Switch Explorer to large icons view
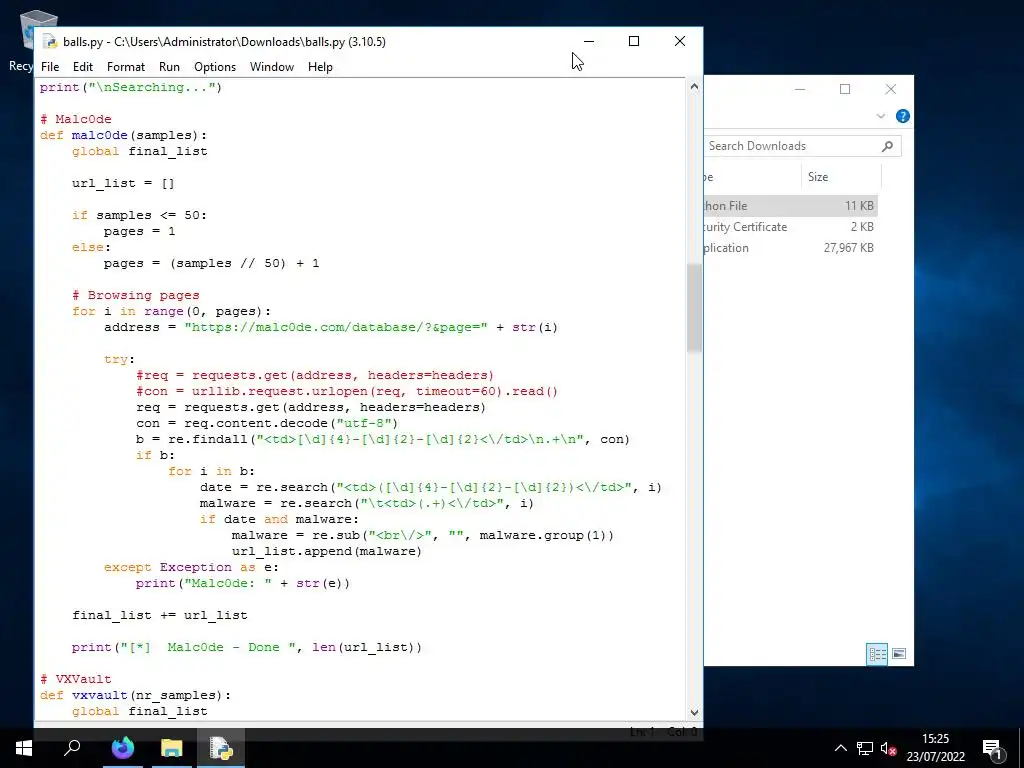 (899, 654)
